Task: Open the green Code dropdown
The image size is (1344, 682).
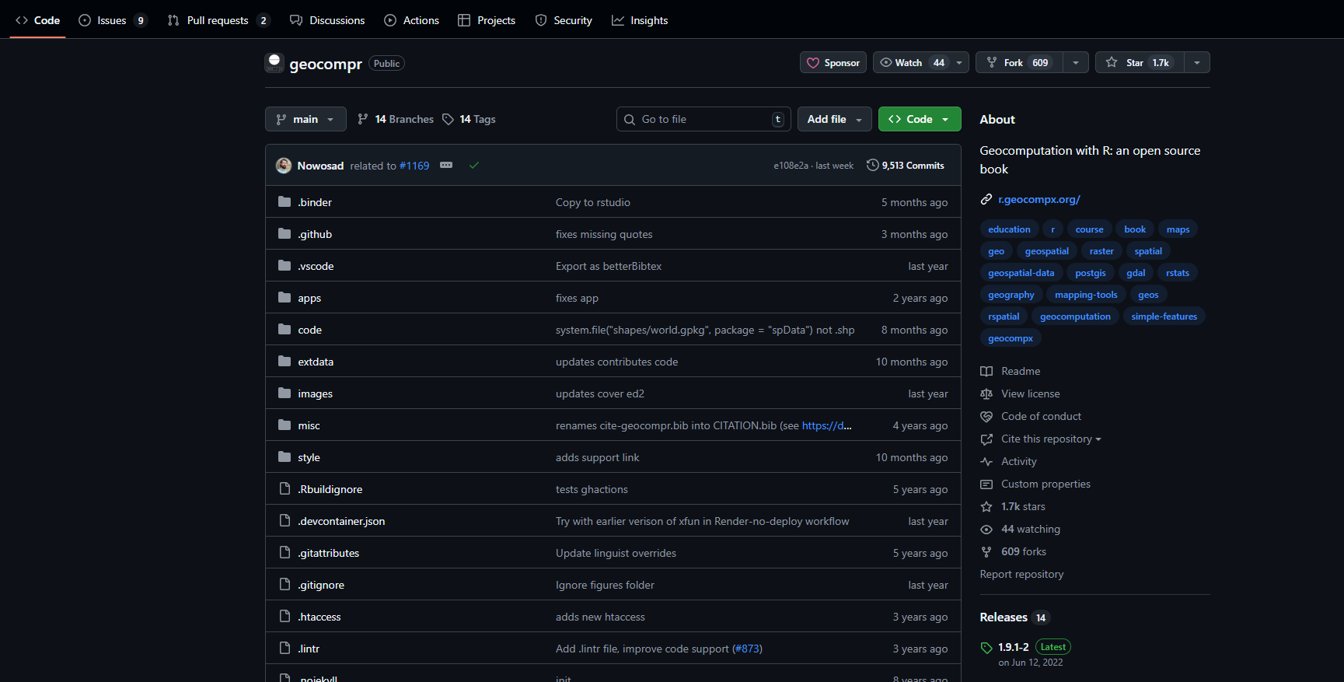Action: coord(919,119)
